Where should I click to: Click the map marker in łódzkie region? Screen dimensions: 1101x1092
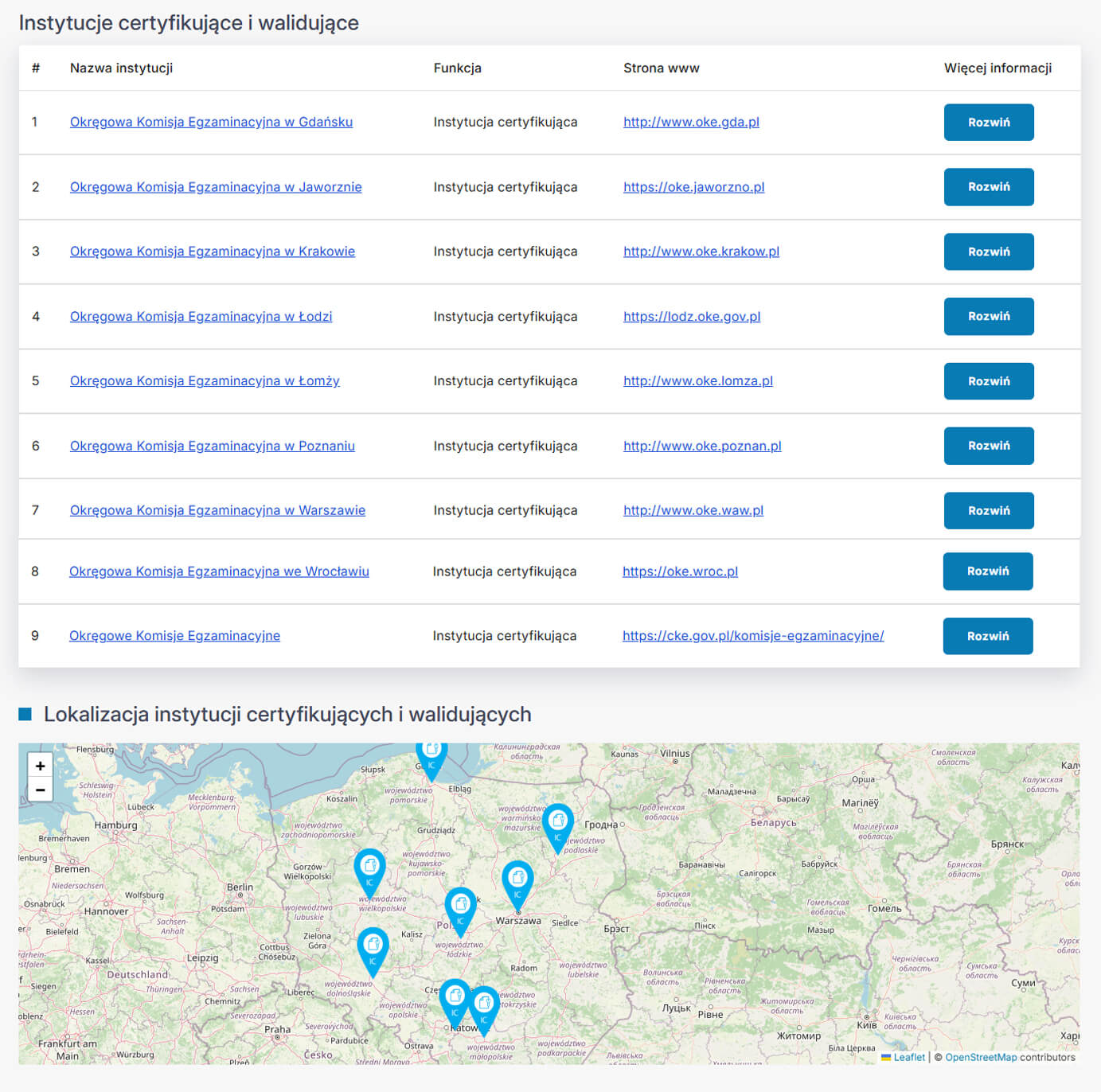click(x=460, y=907)
